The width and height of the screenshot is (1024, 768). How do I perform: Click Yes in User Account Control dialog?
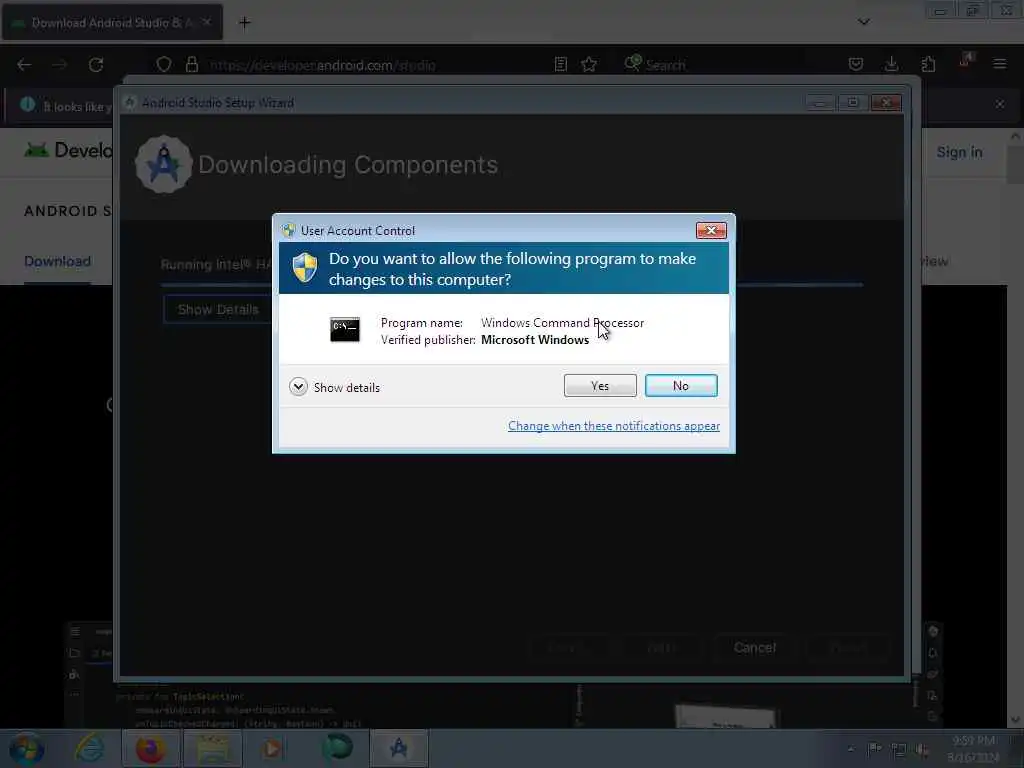[x=600, y=386]
